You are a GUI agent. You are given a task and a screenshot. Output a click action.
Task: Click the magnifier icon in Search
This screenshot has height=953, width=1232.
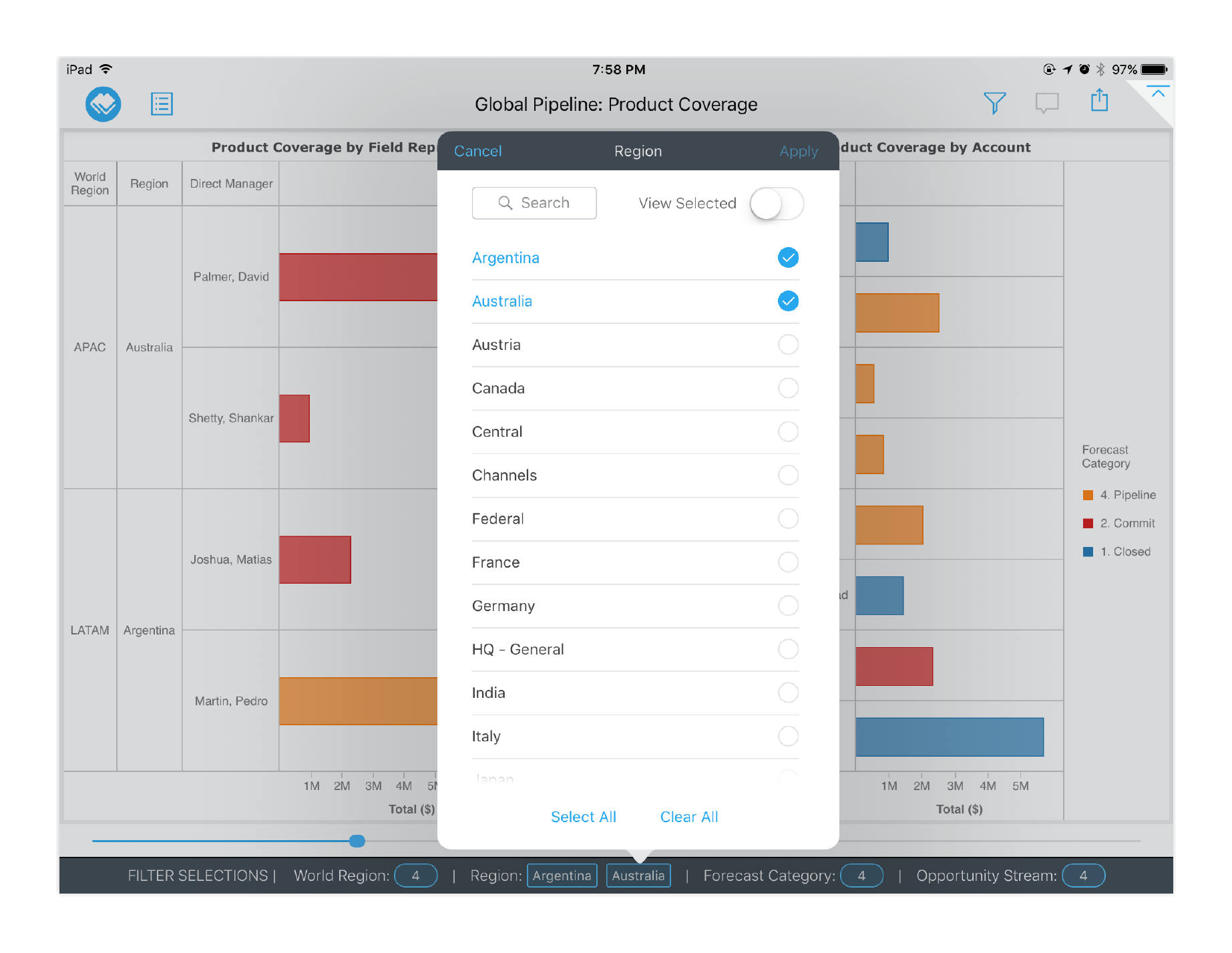(505, 203)
